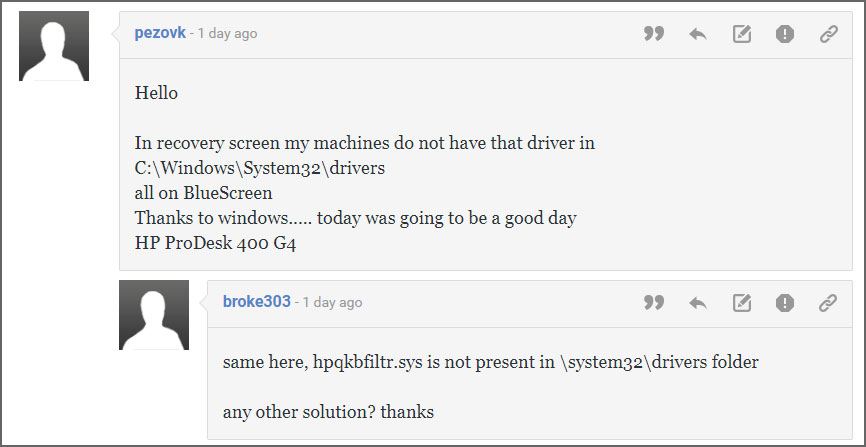The width and height of the screenshot is (866, 447).
Task: Click "any other solution? thanks" text
Action: coord(329,412)
